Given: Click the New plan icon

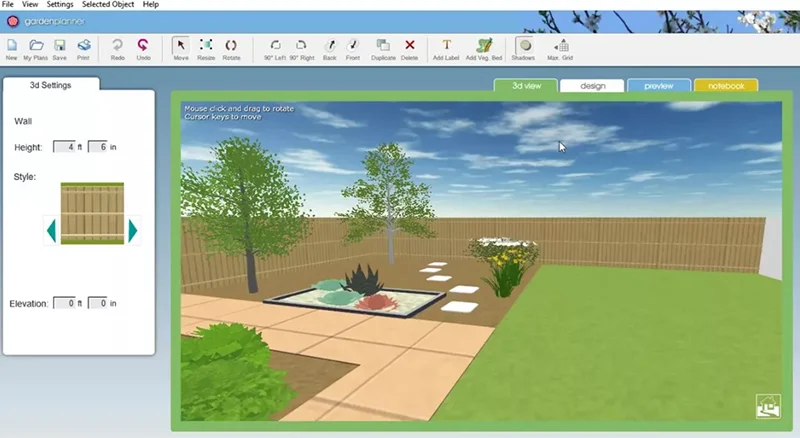Looking at the screenshot, I should tap(12, 46).
